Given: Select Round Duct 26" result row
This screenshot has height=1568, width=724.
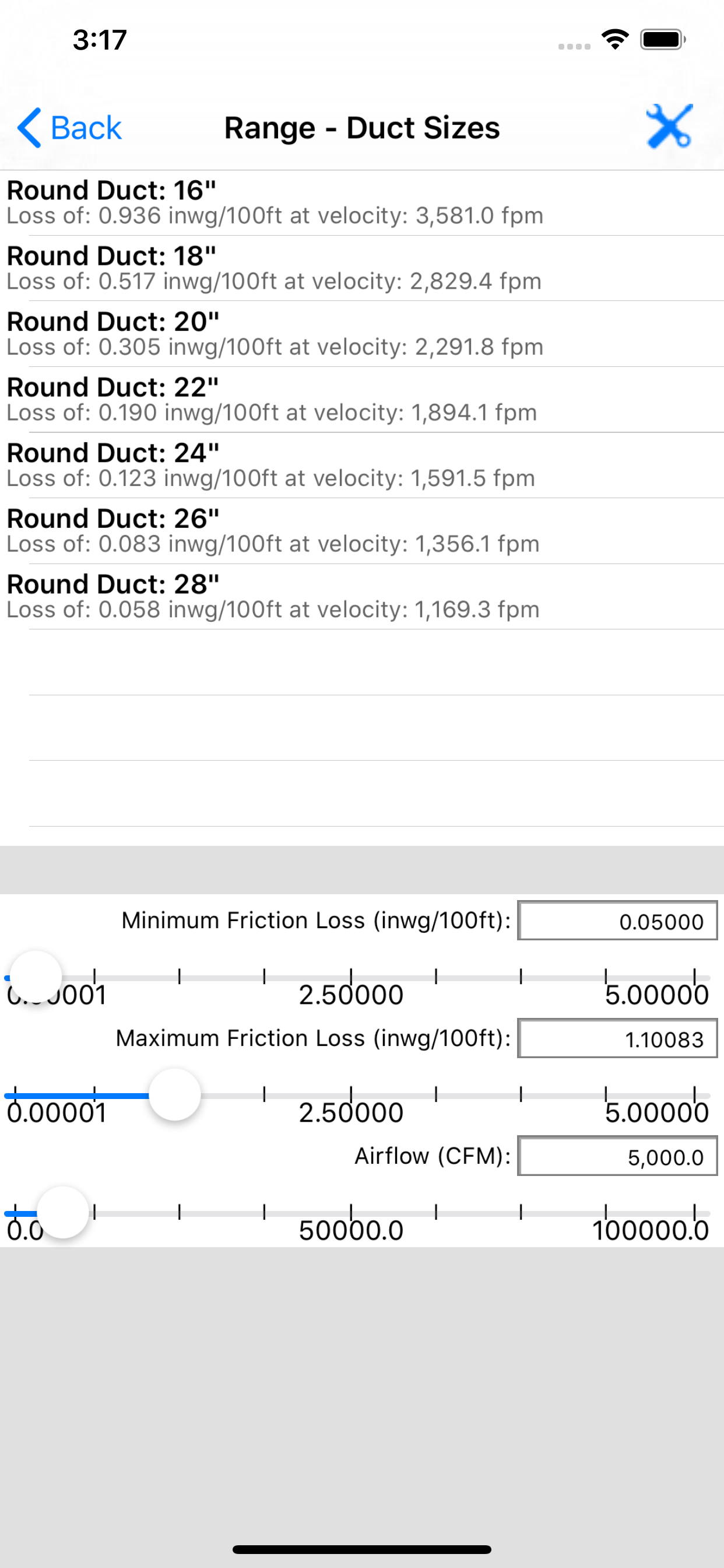Looking at the screenshot, I should tap(362, 531).
